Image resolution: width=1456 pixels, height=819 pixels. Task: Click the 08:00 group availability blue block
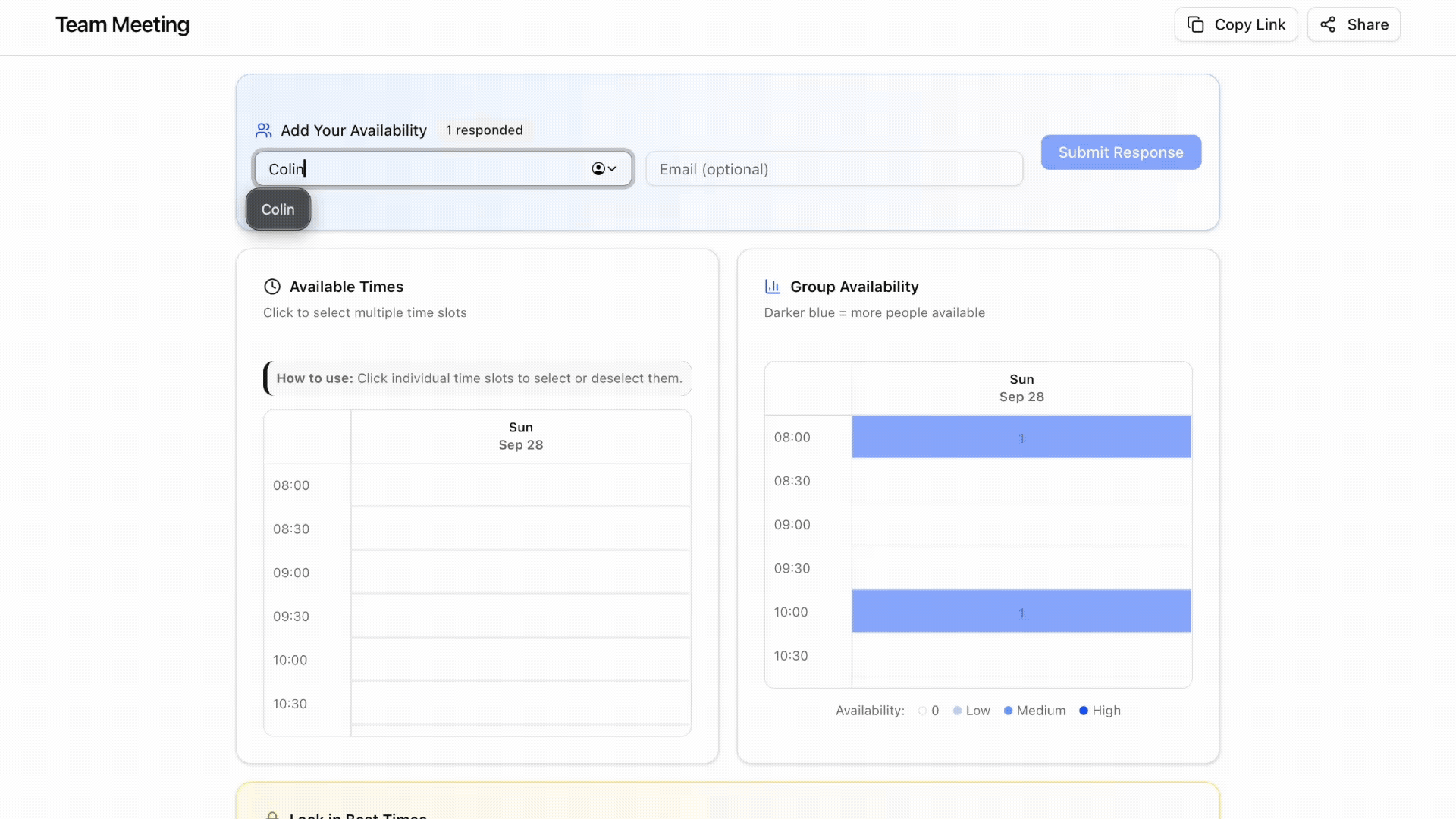point(1021,437)
